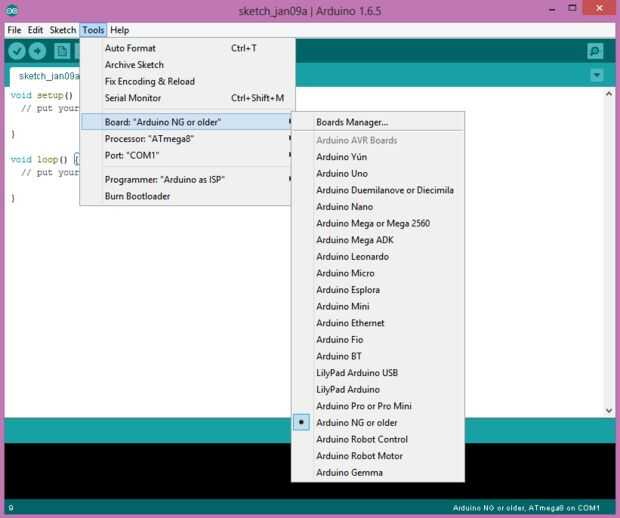Choose Arduino Duemilanove or Diecimila
Viewport: 620px width, 518px height.
[378, 190]
